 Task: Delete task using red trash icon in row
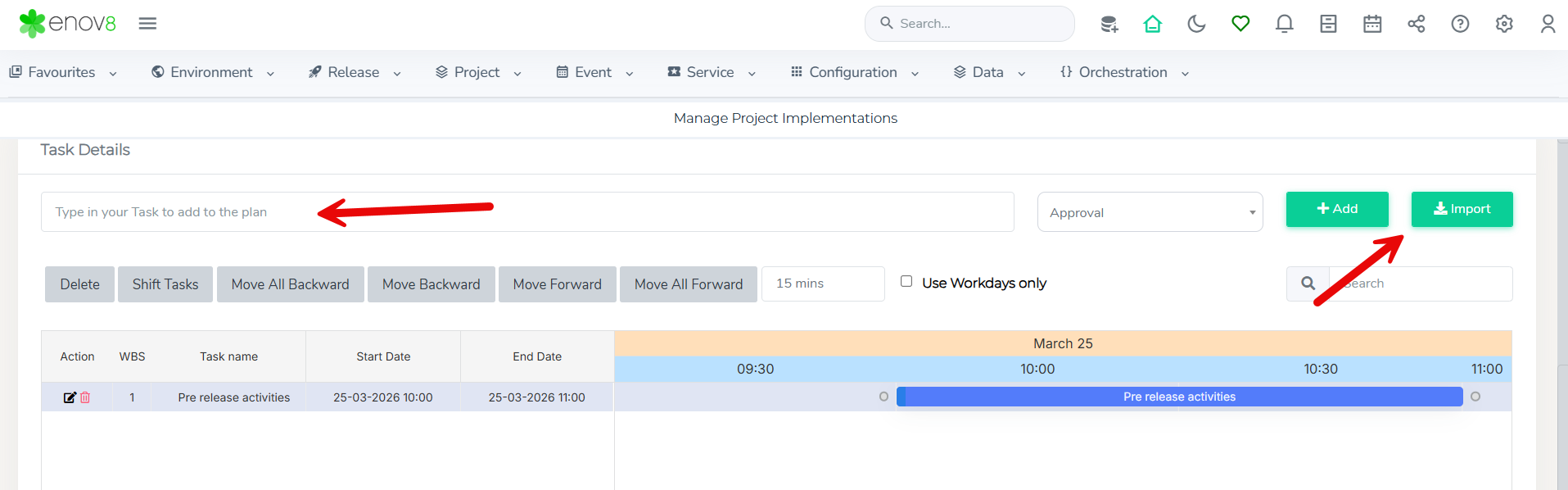click(85, 397)
